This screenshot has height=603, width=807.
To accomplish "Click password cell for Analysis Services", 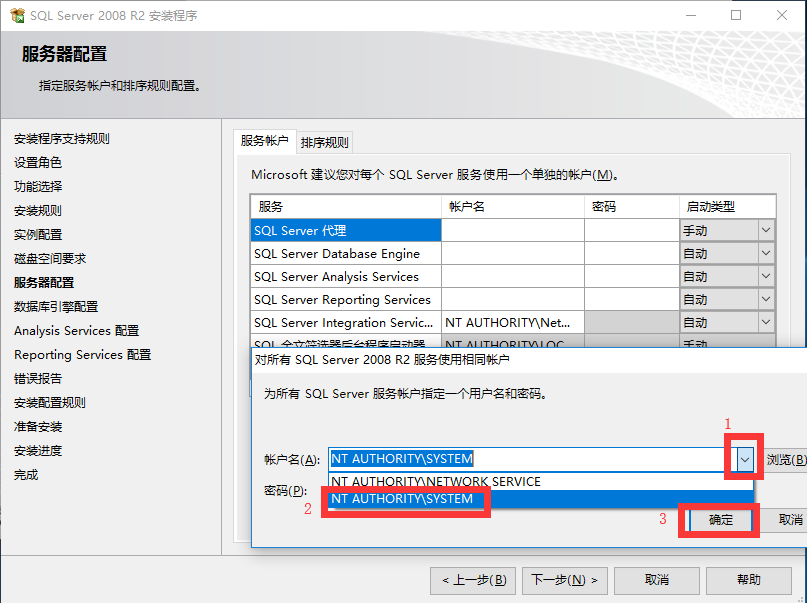I will tap(631, 277).
